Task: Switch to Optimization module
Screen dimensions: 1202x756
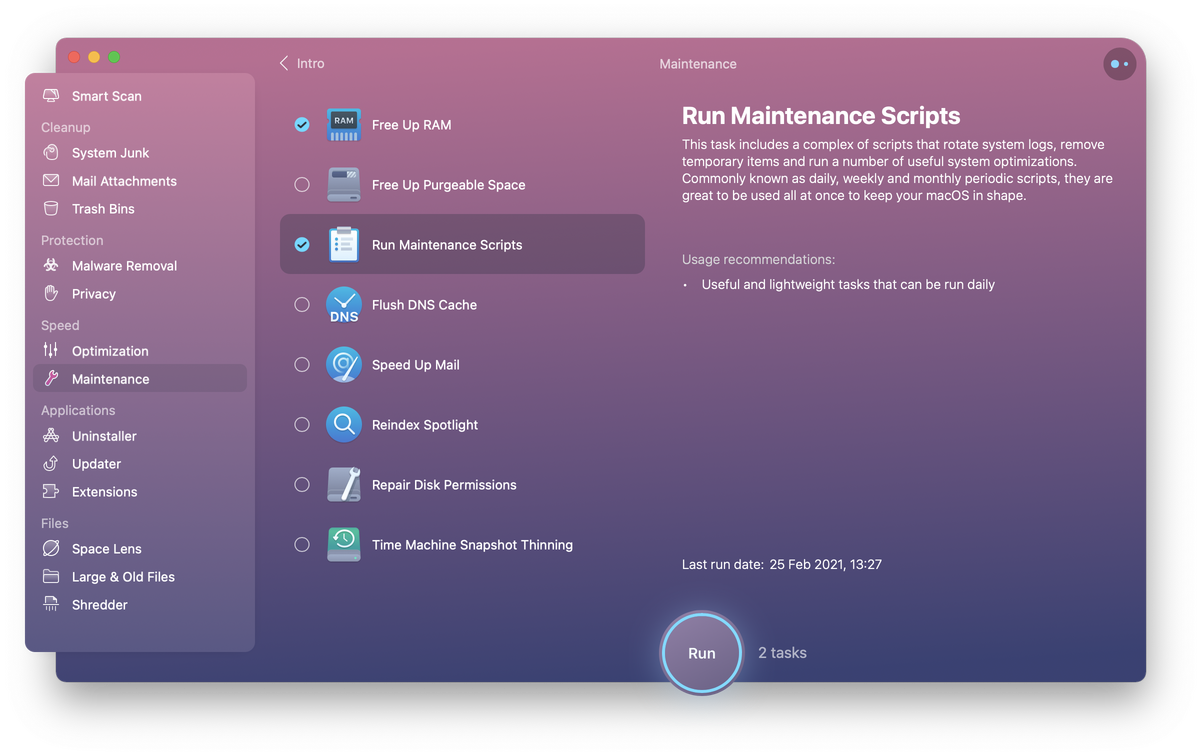Action: click(110, 351)
